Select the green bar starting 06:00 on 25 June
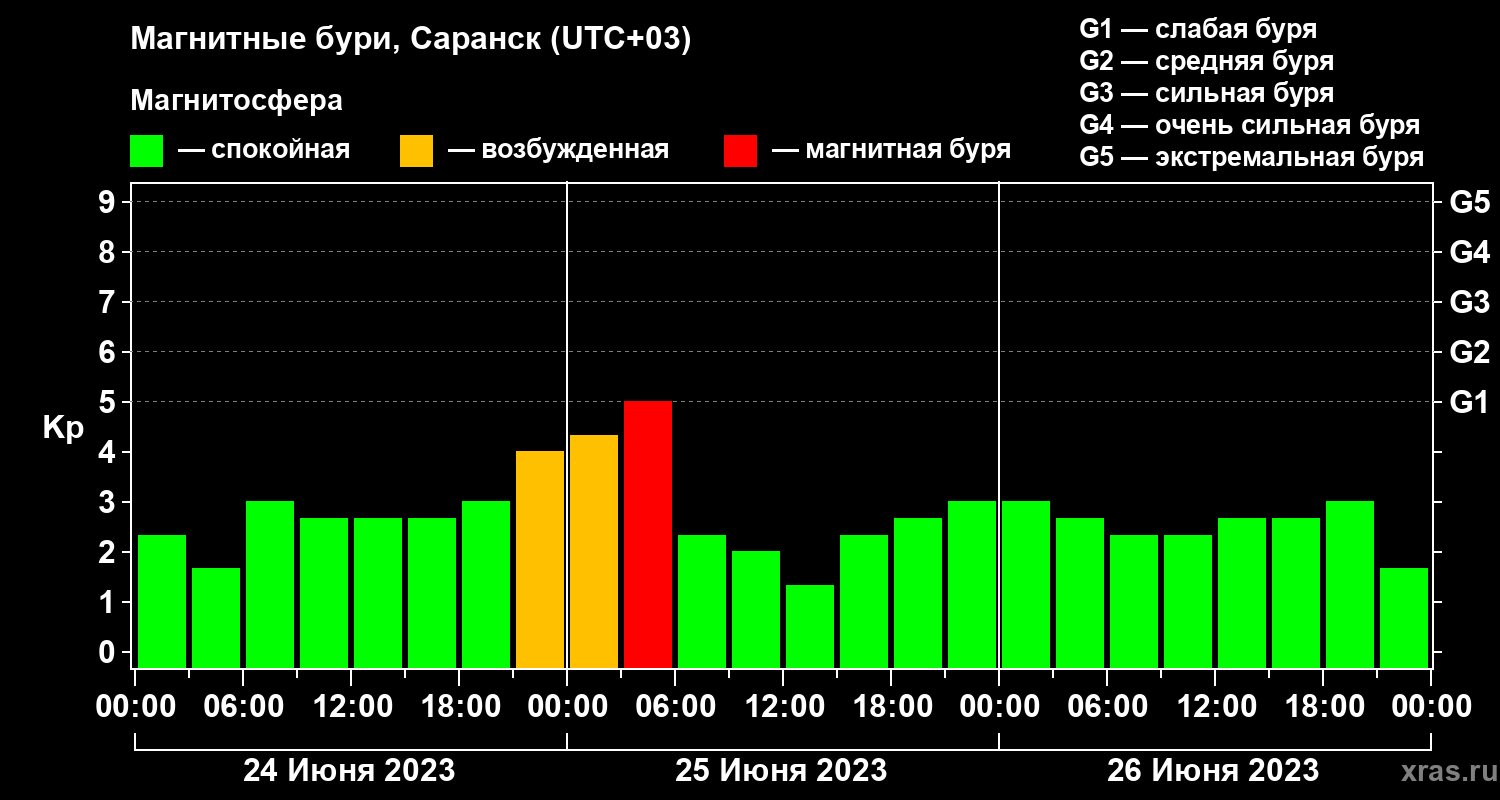This screenshot has width=1500, height=800. 702,601
